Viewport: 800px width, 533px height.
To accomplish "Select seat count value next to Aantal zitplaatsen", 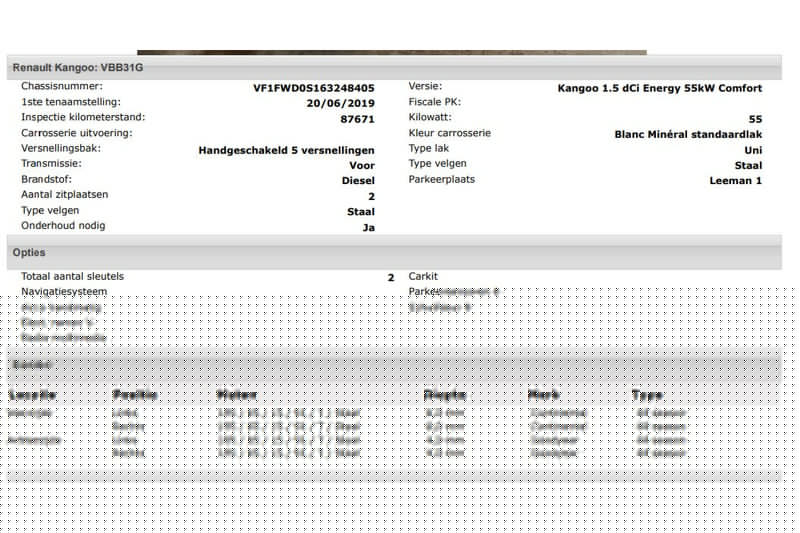I will (x=371, y=197).
